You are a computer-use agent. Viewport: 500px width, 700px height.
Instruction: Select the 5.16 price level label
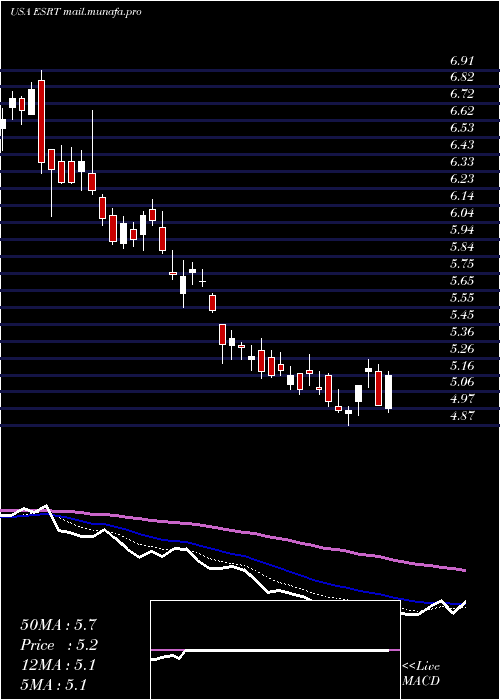pos(462,366)
